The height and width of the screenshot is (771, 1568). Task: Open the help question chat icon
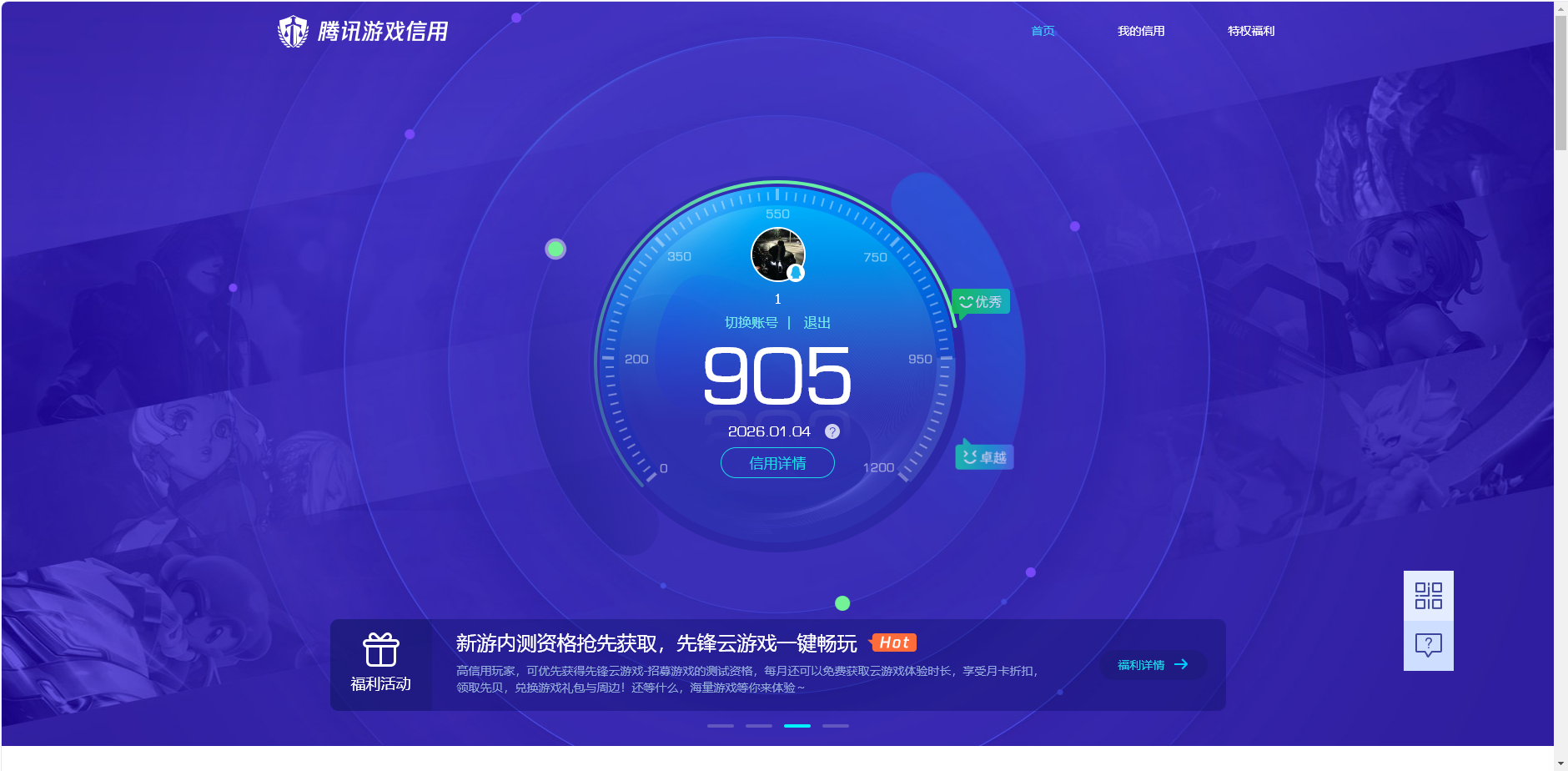(1428, 645)
